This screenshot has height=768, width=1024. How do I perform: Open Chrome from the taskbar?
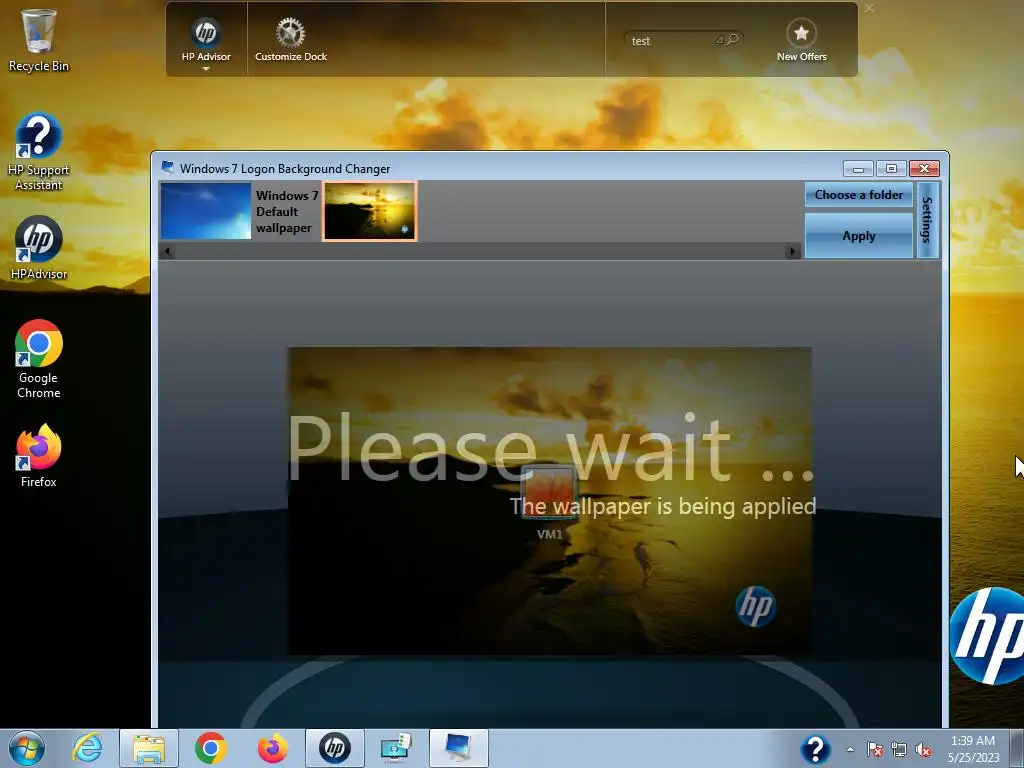pyautogui.click(x=210, y=748)
